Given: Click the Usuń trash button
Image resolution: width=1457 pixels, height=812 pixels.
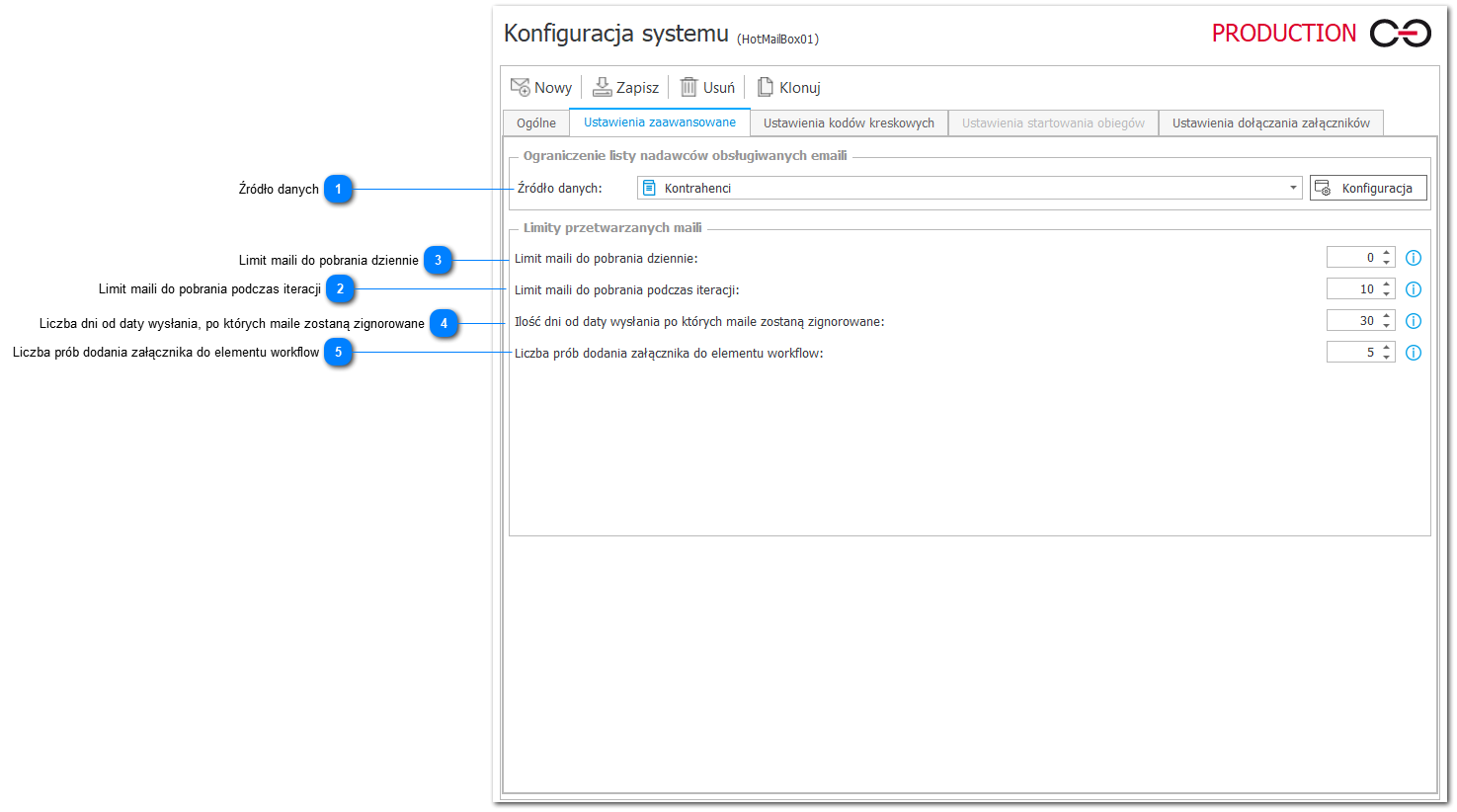Looking at the screenshot, I should (707, 88).
